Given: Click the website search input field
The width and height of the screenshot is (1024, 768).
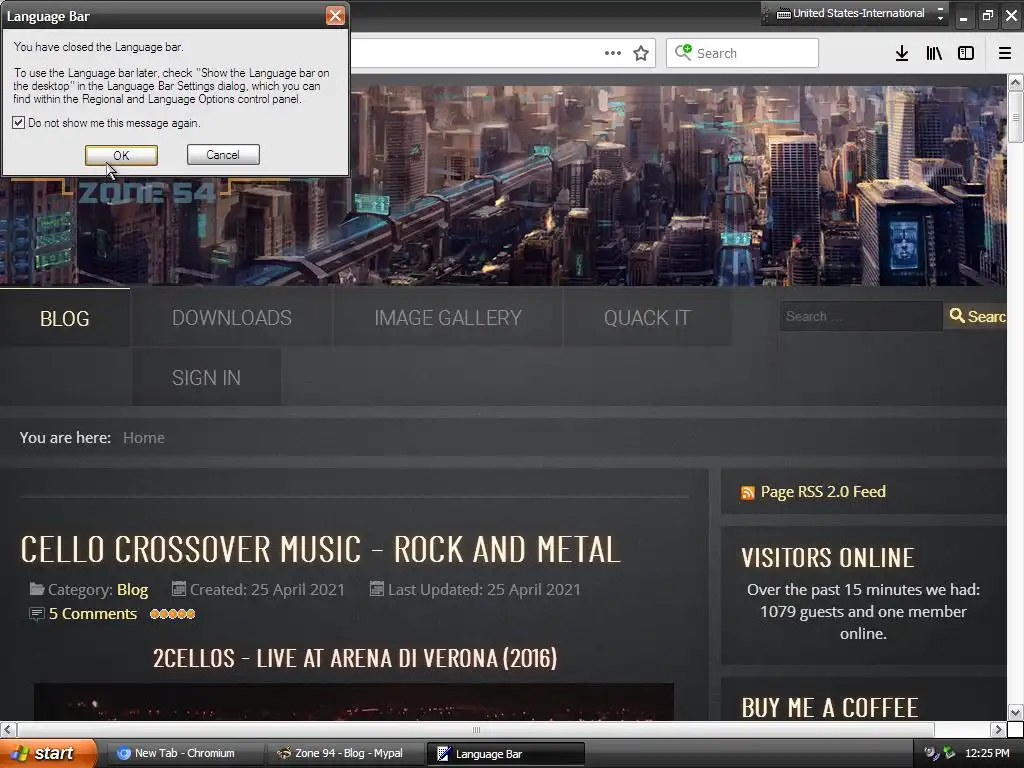Looking at the screenshot, I should [x=861, y=316].
